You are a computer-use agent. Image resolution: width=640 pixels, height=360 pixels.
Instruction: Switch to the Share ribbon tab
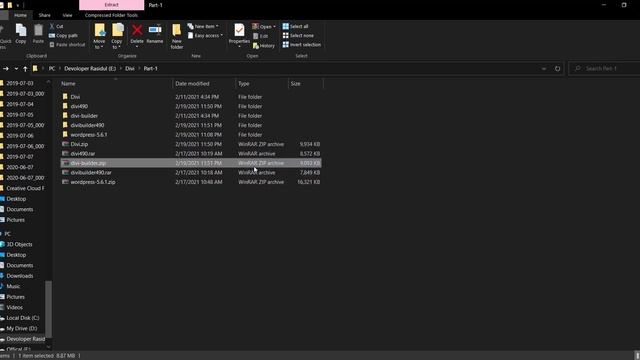(44, 15)
